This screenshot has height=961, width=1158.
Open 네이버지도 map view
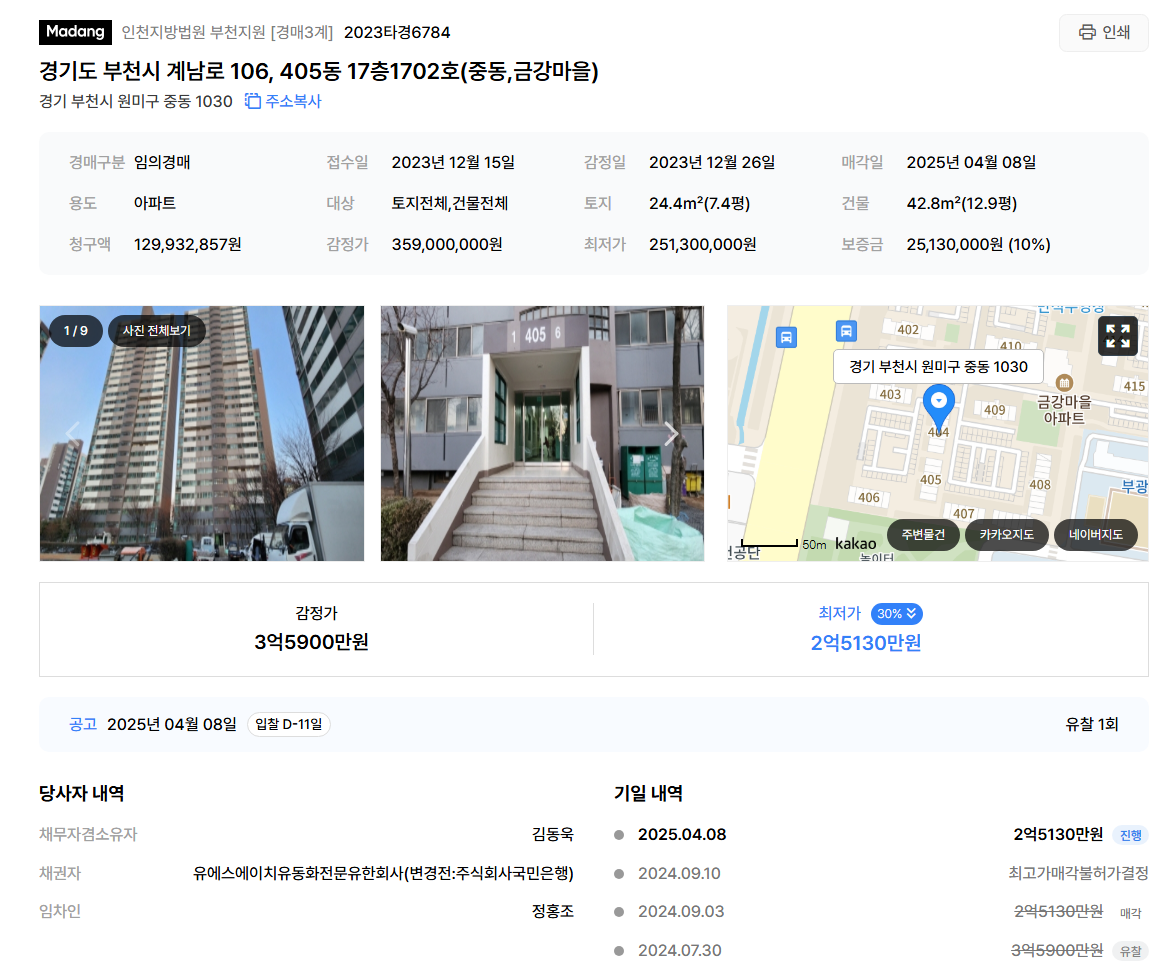tap(1096, 534)
